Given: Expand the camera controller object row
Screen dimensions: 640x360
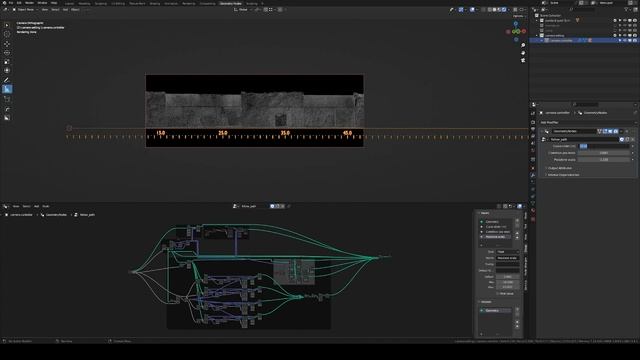Looking at the screenshot, I should [542, 40].
